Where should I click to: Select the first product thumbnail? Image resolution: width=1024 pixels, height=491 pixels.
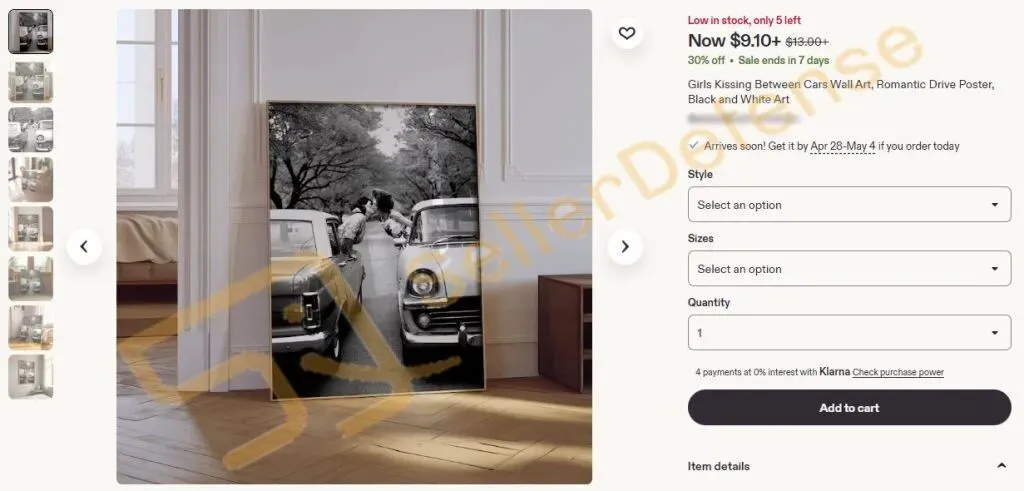pos(31,31)
